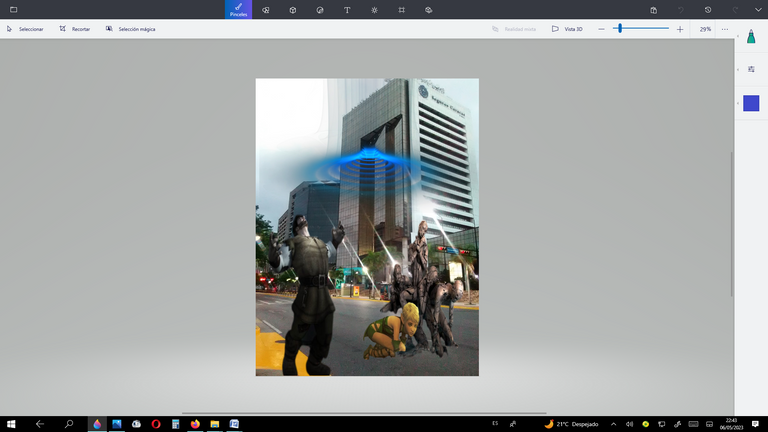Viewport: 768px width, 432px height.
Task: Zoom out with the minus button
Action: point(601,29)
